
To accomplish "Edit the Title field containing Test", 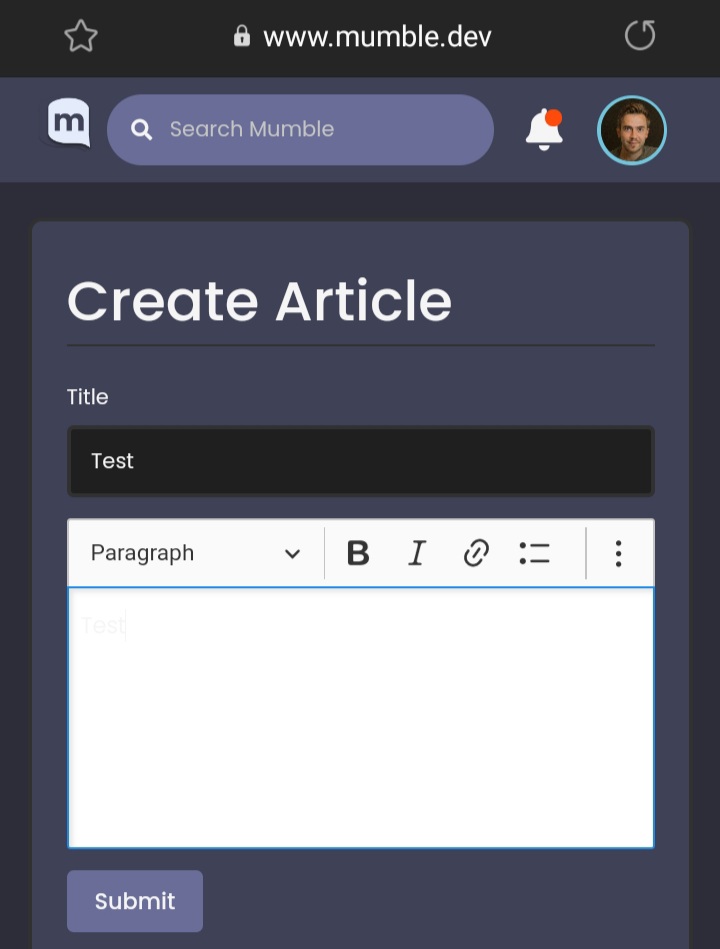I will click(x=360, y=461).
